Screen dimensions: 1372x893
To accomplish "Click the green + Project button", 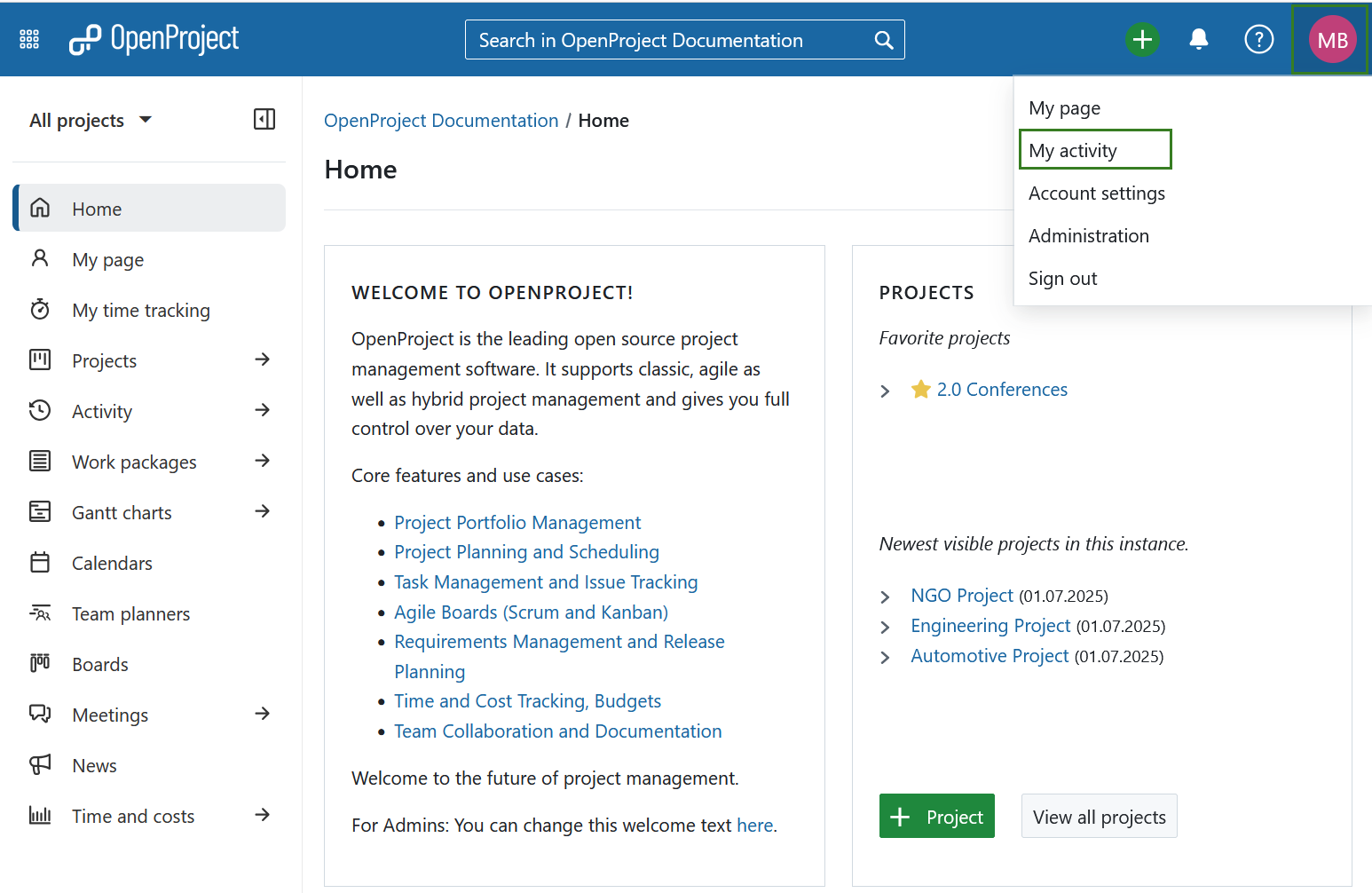I will (x=937, y=816).
